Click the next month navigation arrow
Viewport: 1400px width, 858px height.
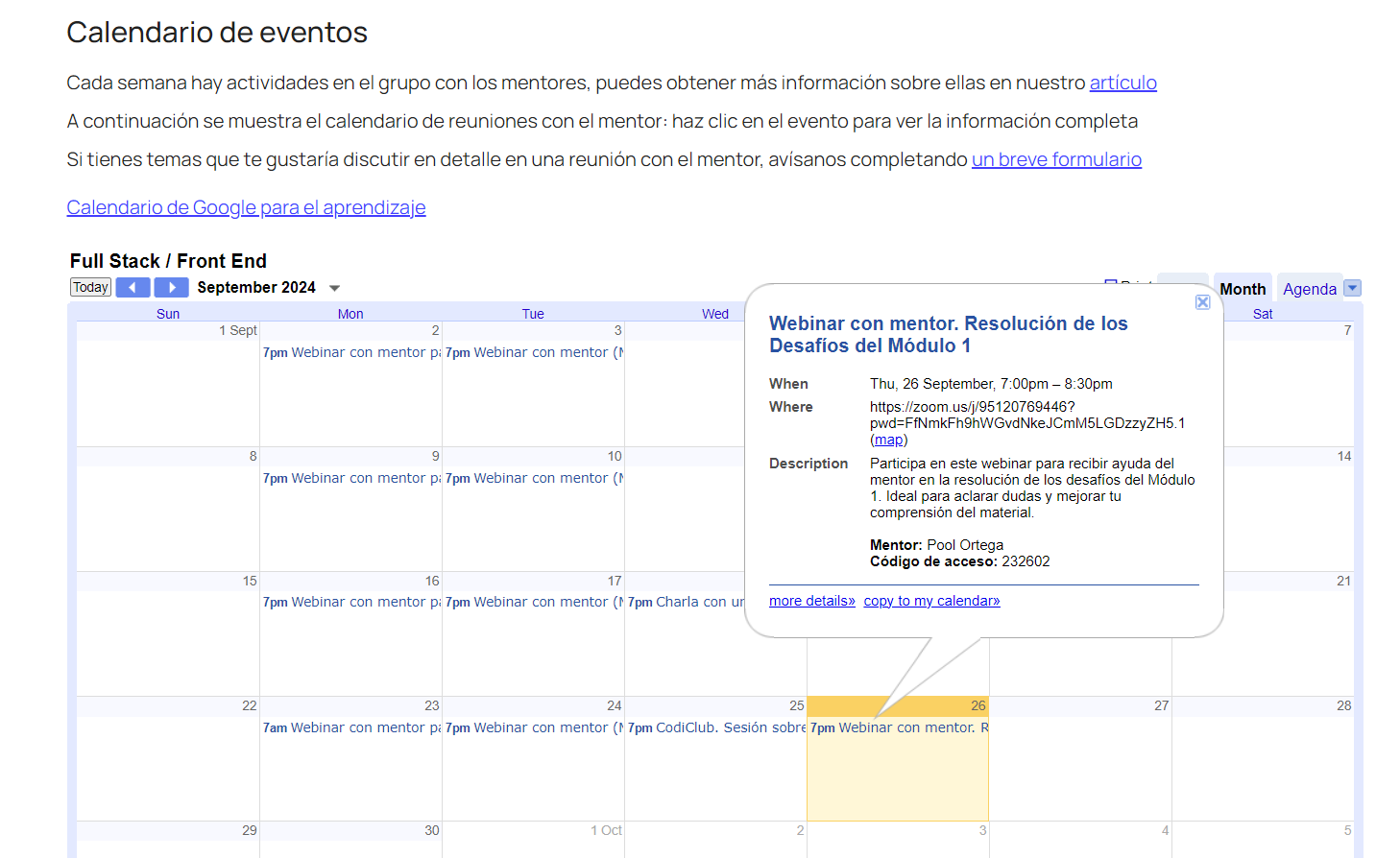point(171,286)
